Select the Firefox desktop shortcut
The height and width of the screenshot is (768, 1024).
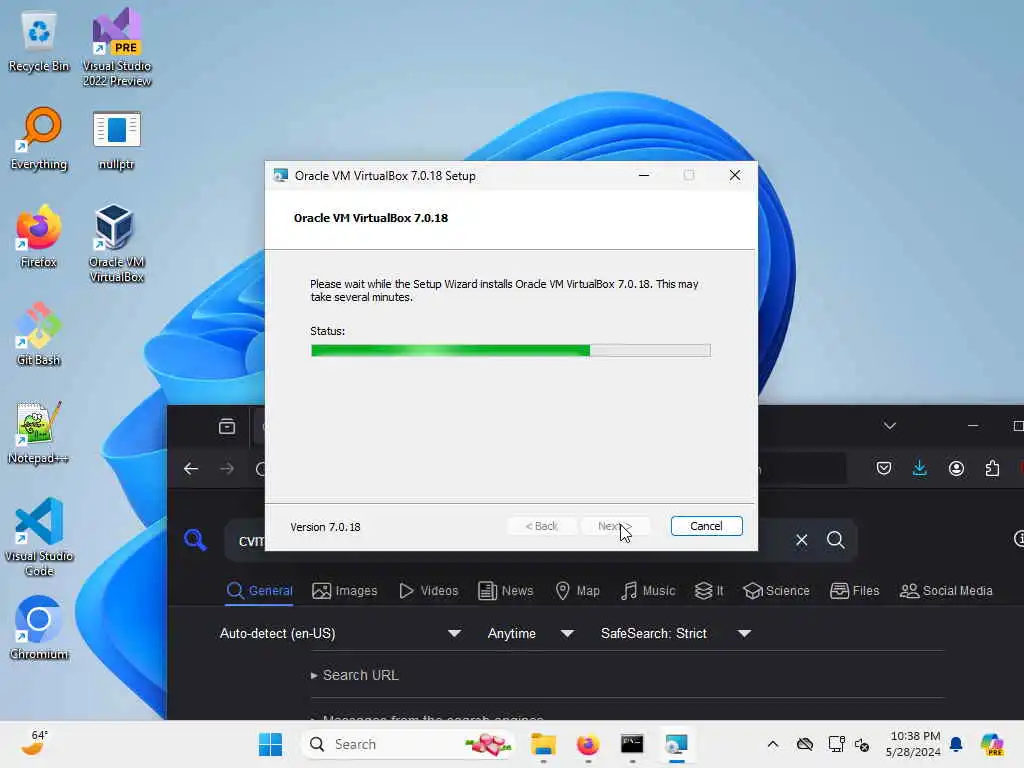(39, 236)
